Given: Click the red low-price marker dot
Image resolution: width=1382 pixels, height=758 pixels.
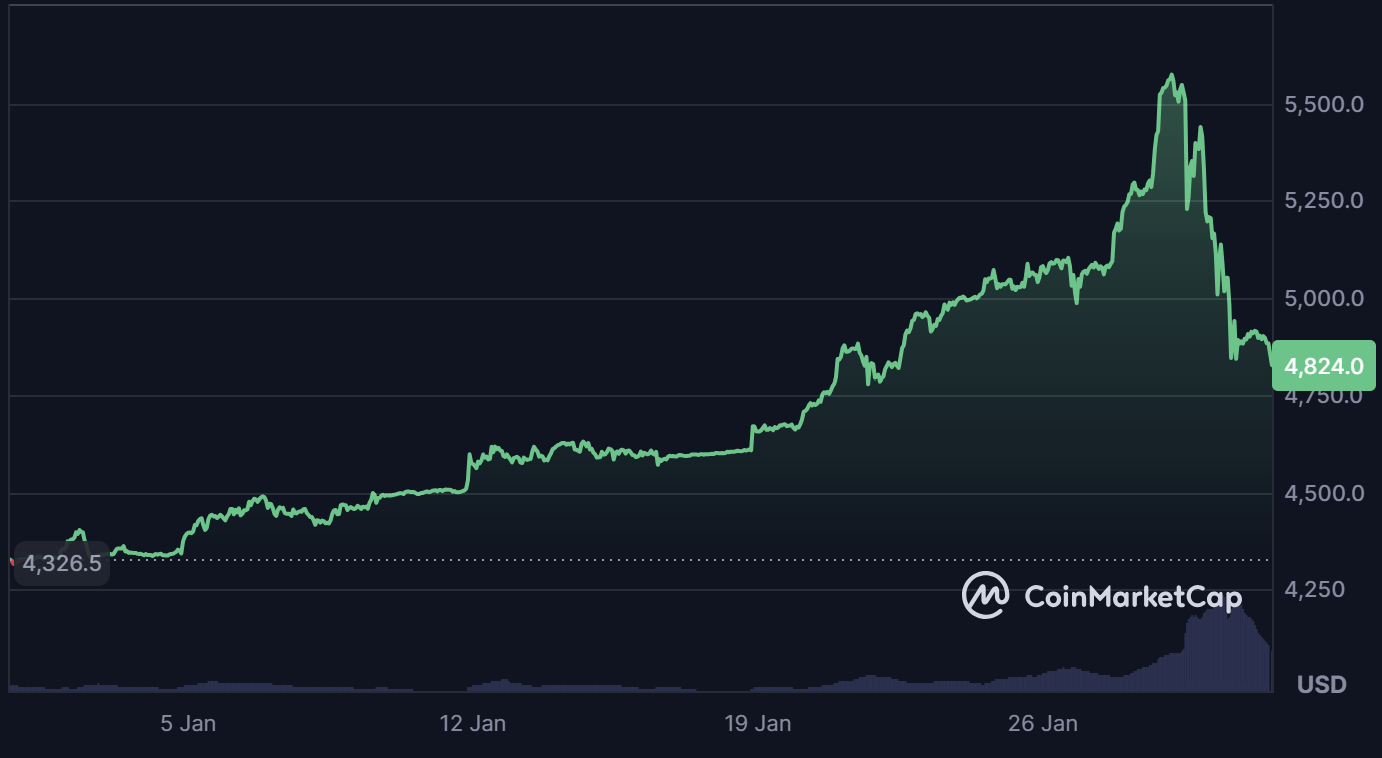Looking at the screenshot, I should pos(14,562).
